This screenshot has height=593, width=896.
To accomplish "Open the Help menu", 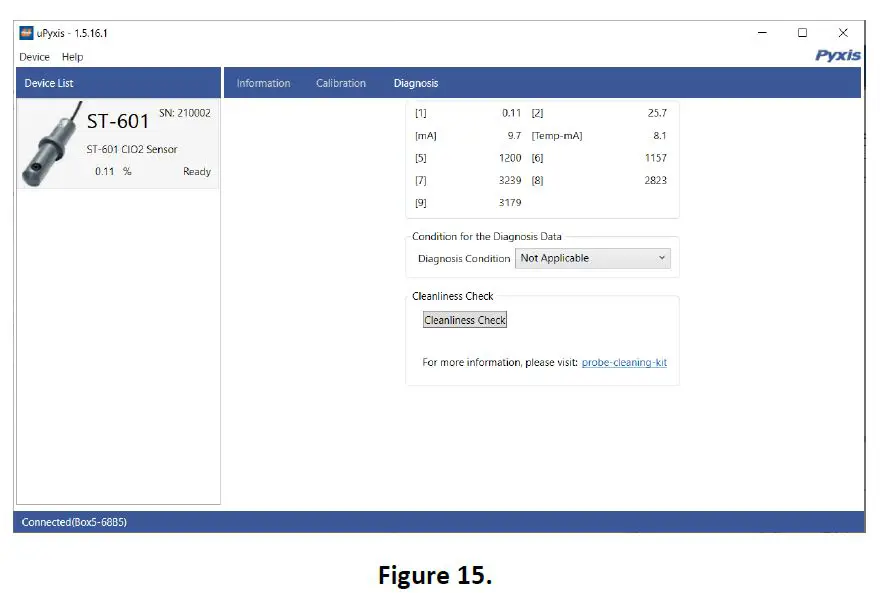I will click(73, 57).
